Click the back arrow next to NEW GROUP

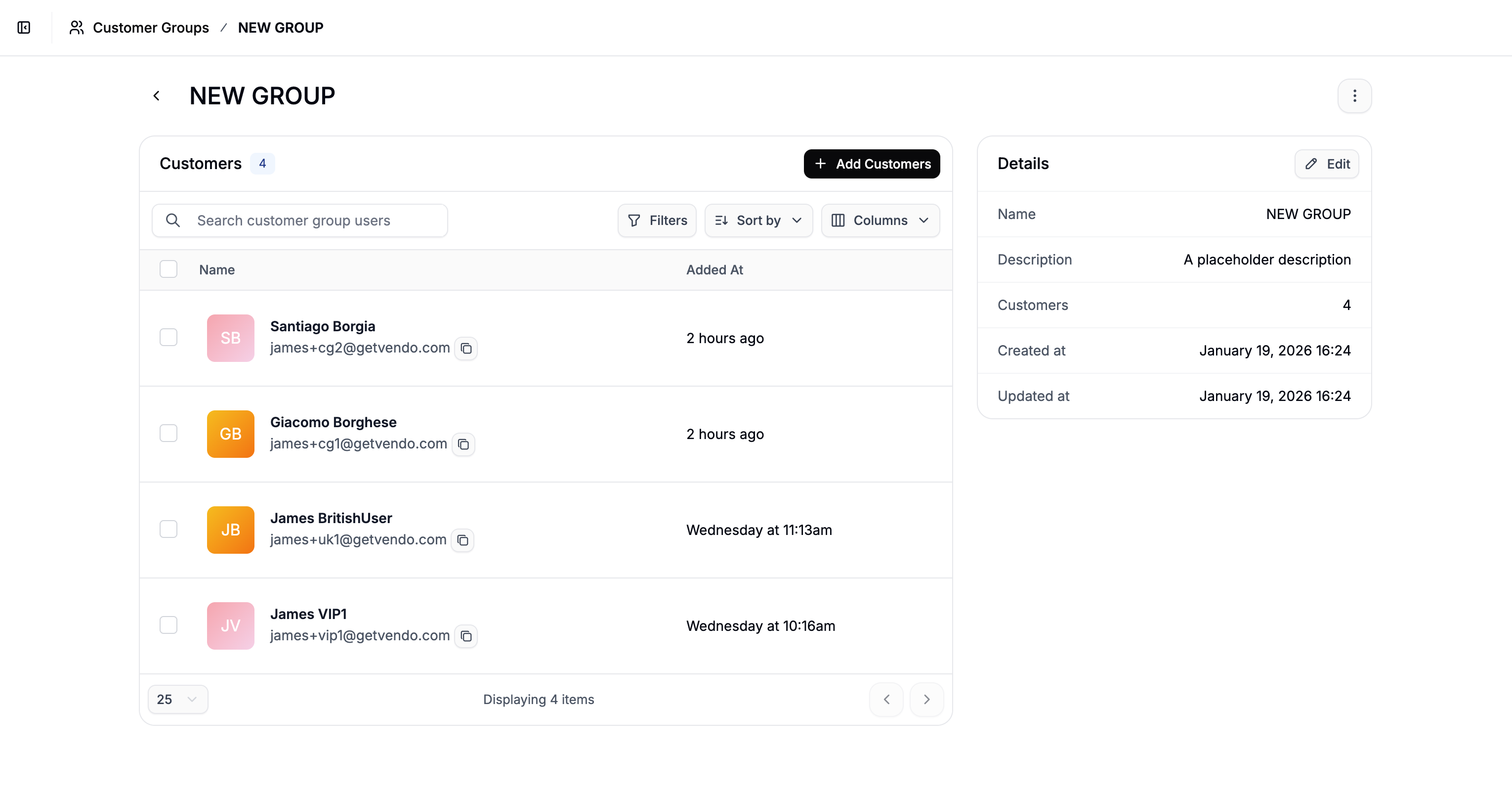pyautogui.click(x=157, y=95)
